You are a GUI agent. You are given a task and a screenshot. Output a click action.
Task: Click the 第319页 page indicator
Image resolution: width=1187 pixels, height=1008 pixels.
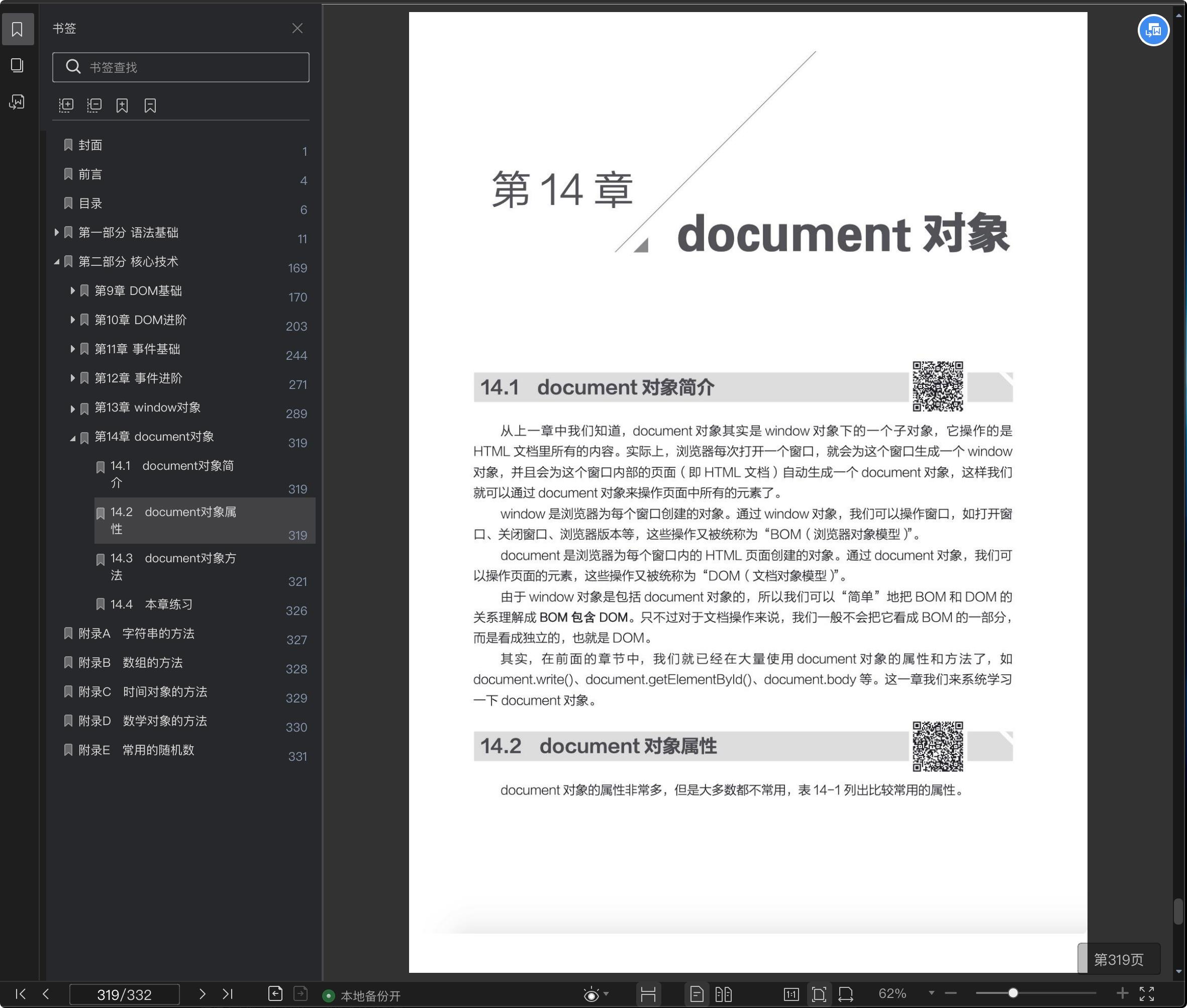[x=1119, y=960]
